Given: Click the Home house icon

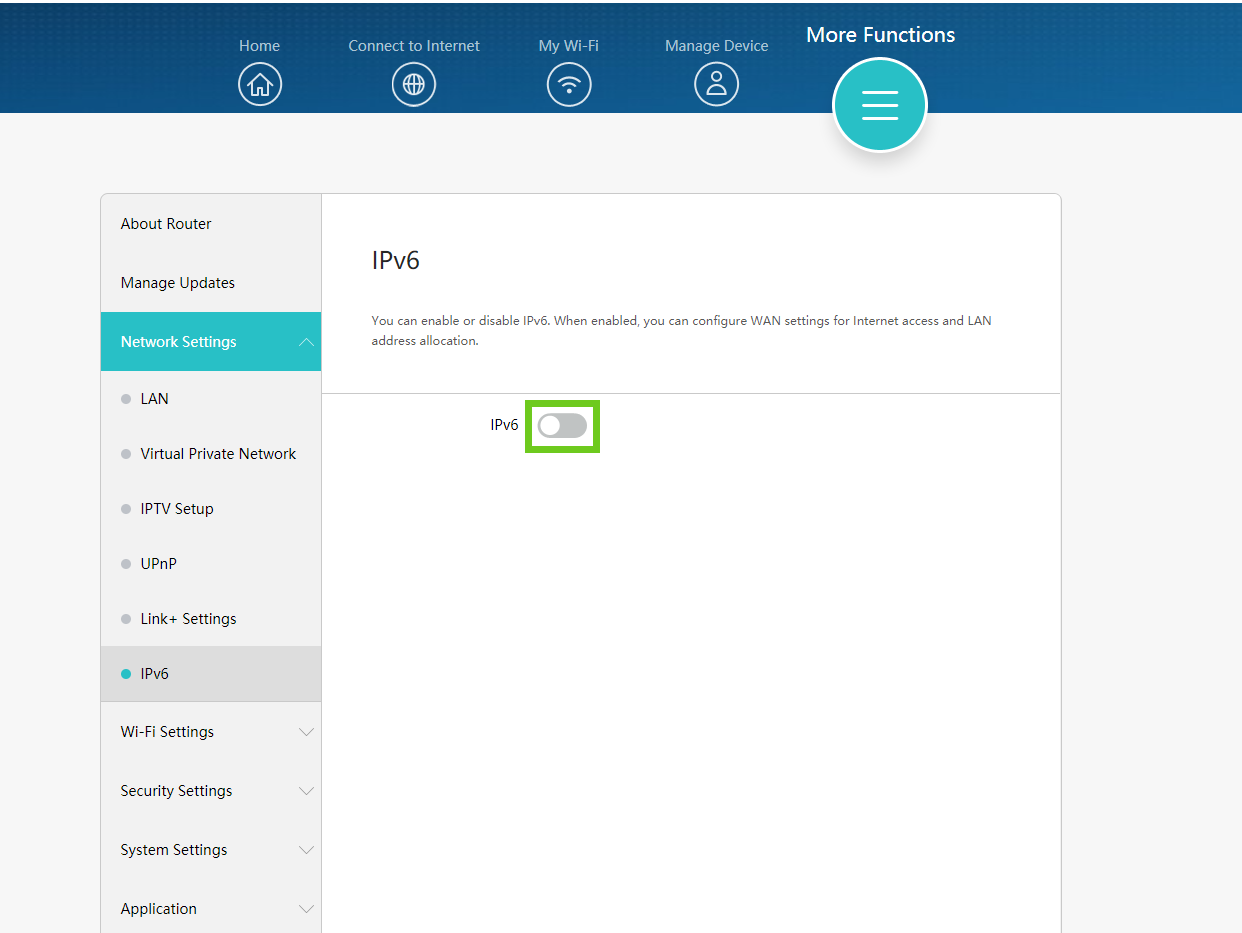Looking at the screenshot, I should click(260, 85).
